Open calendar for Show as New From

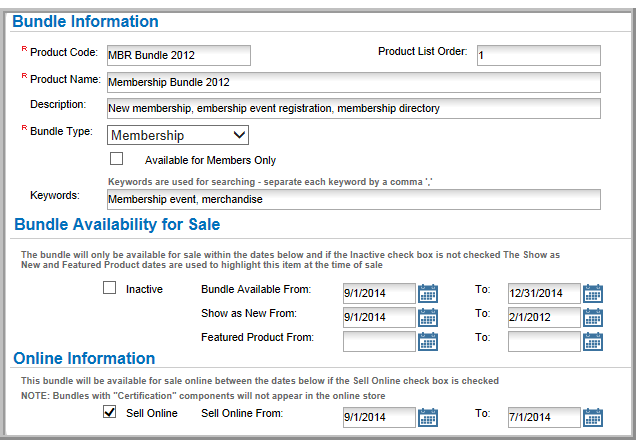coord(428,317)
